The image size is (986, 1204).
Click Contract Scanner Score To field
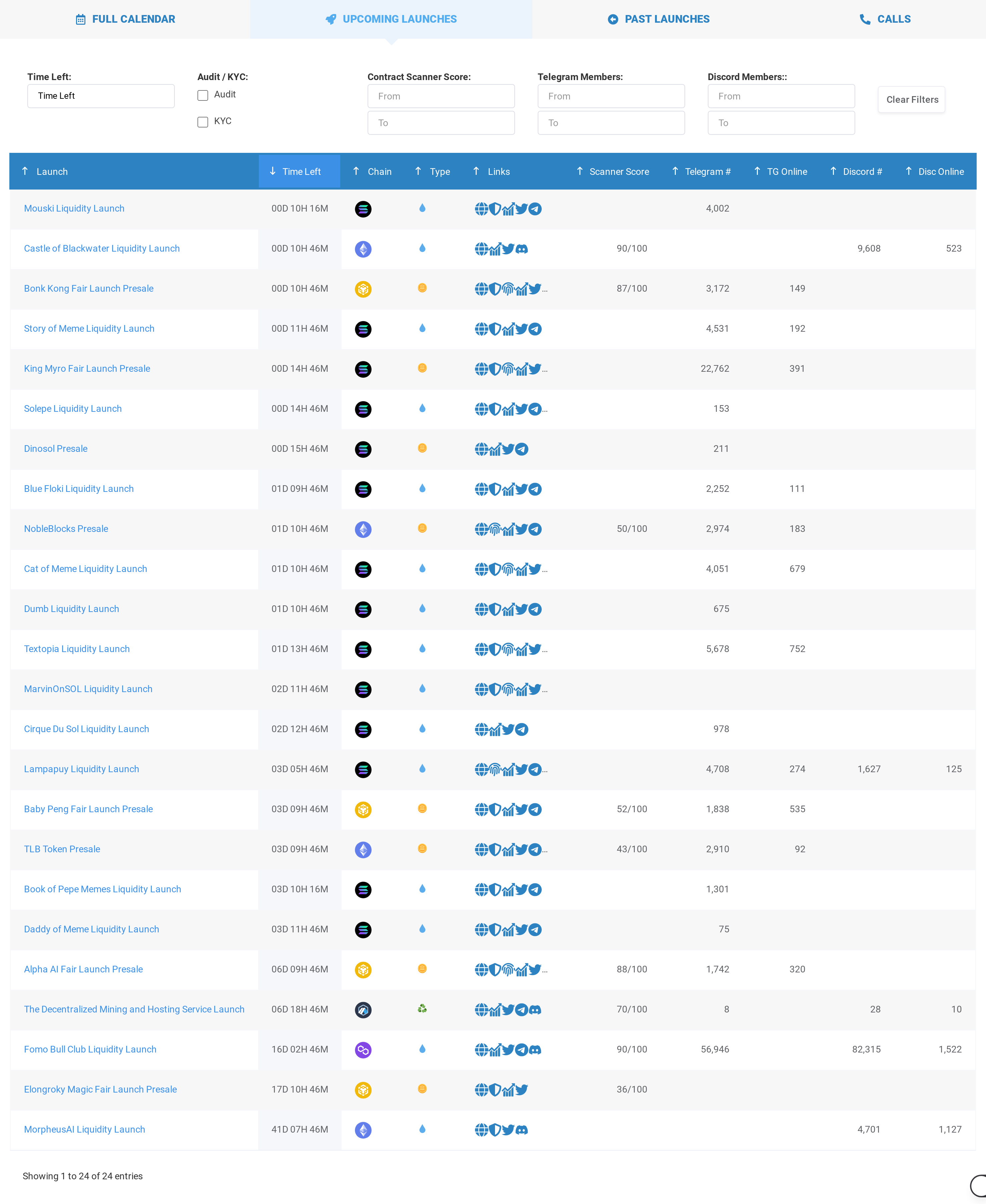[x=441, y=123]
